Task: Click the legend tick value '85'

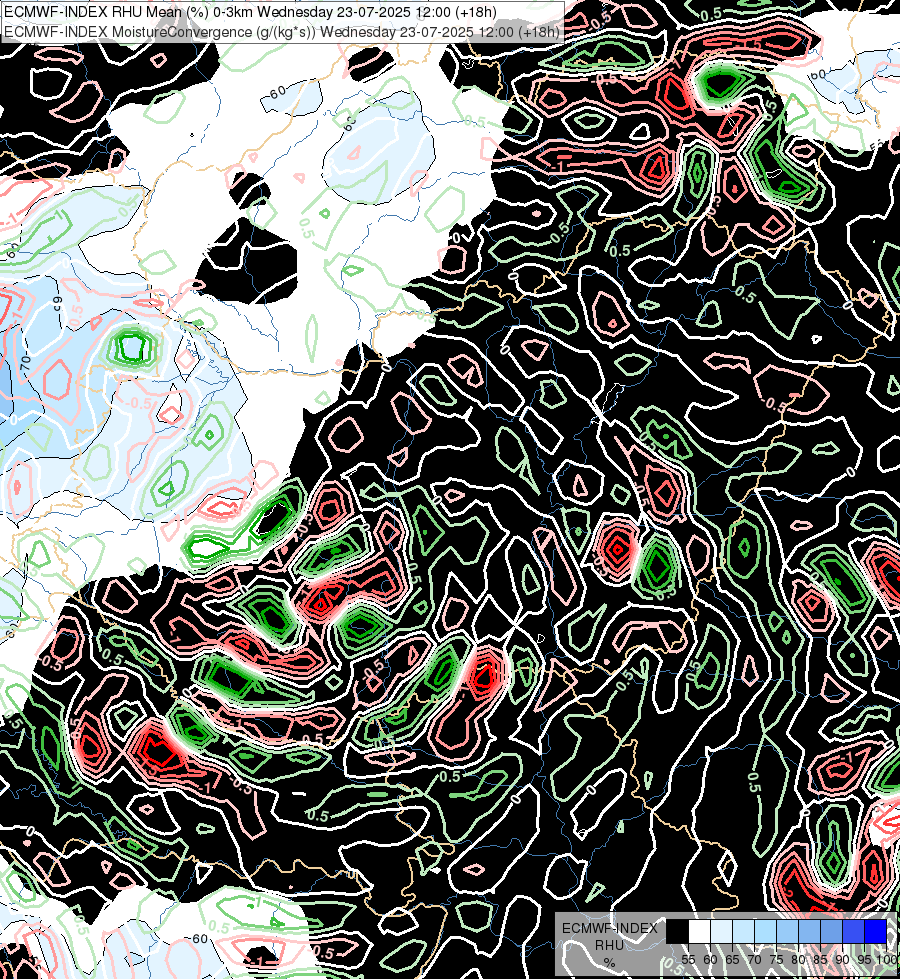Action: point(820,960)
